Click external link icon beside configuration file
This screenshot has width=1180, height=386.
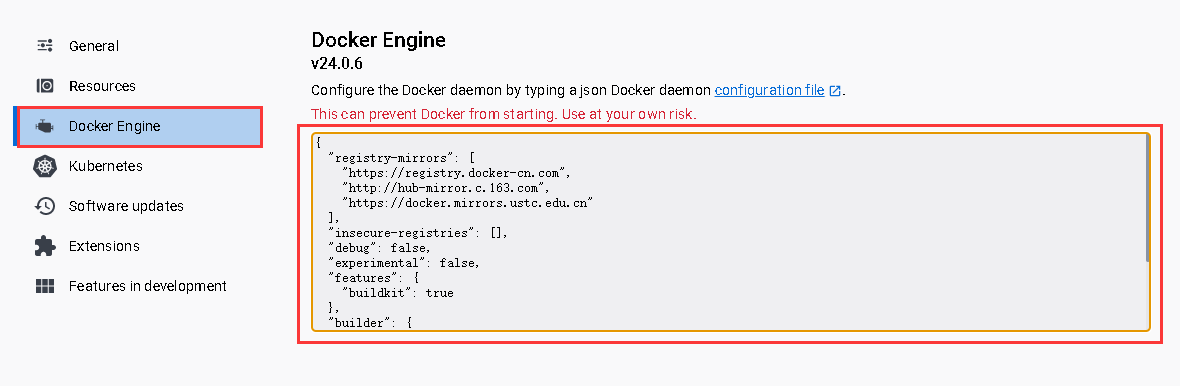(x=835, y=91)
